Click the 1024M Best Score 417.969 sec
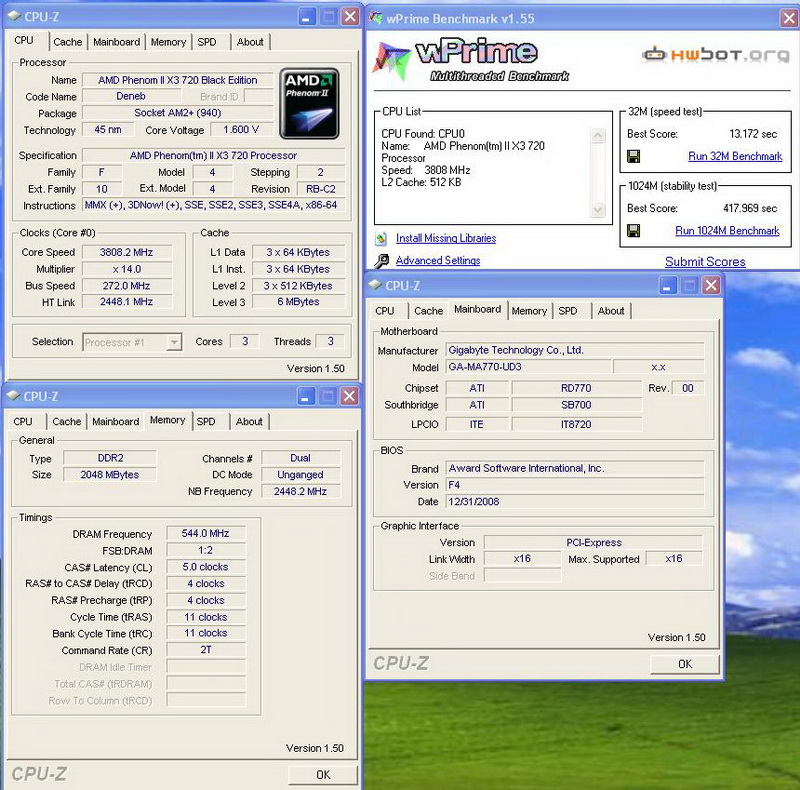 (749, 208)
